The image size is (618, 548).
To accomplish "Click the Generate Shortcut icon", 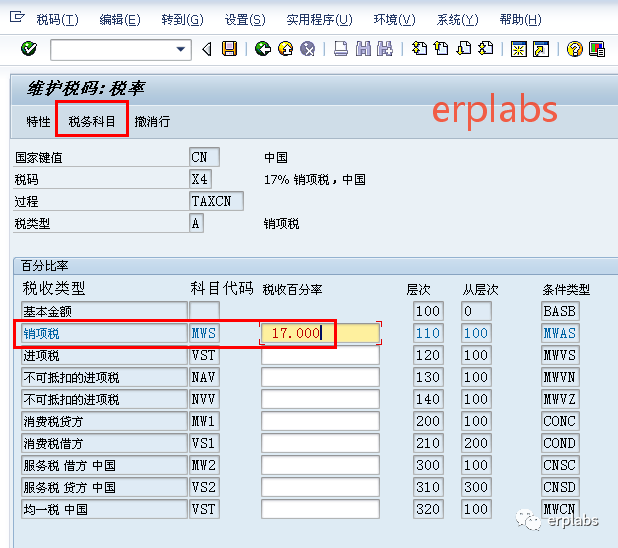I will (x=541, y=49).
